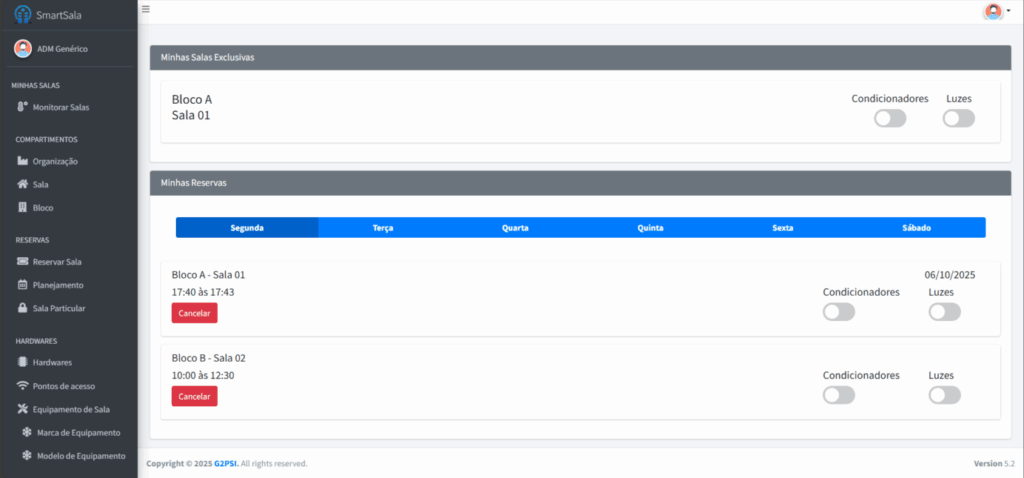Toggle the hamburger menu to collapse sidebar

point(146,9)
